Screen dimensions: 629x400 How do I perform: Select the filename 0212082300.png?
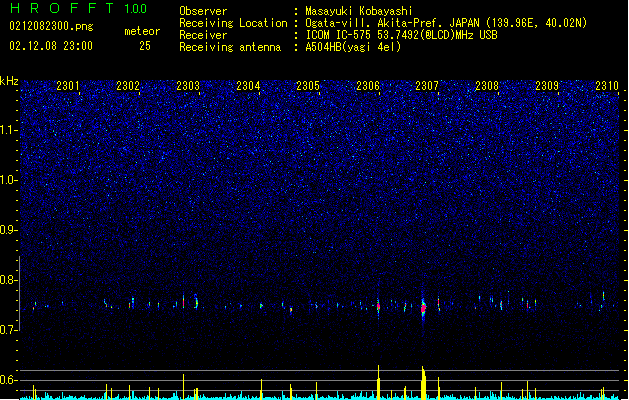coord(51,27)
